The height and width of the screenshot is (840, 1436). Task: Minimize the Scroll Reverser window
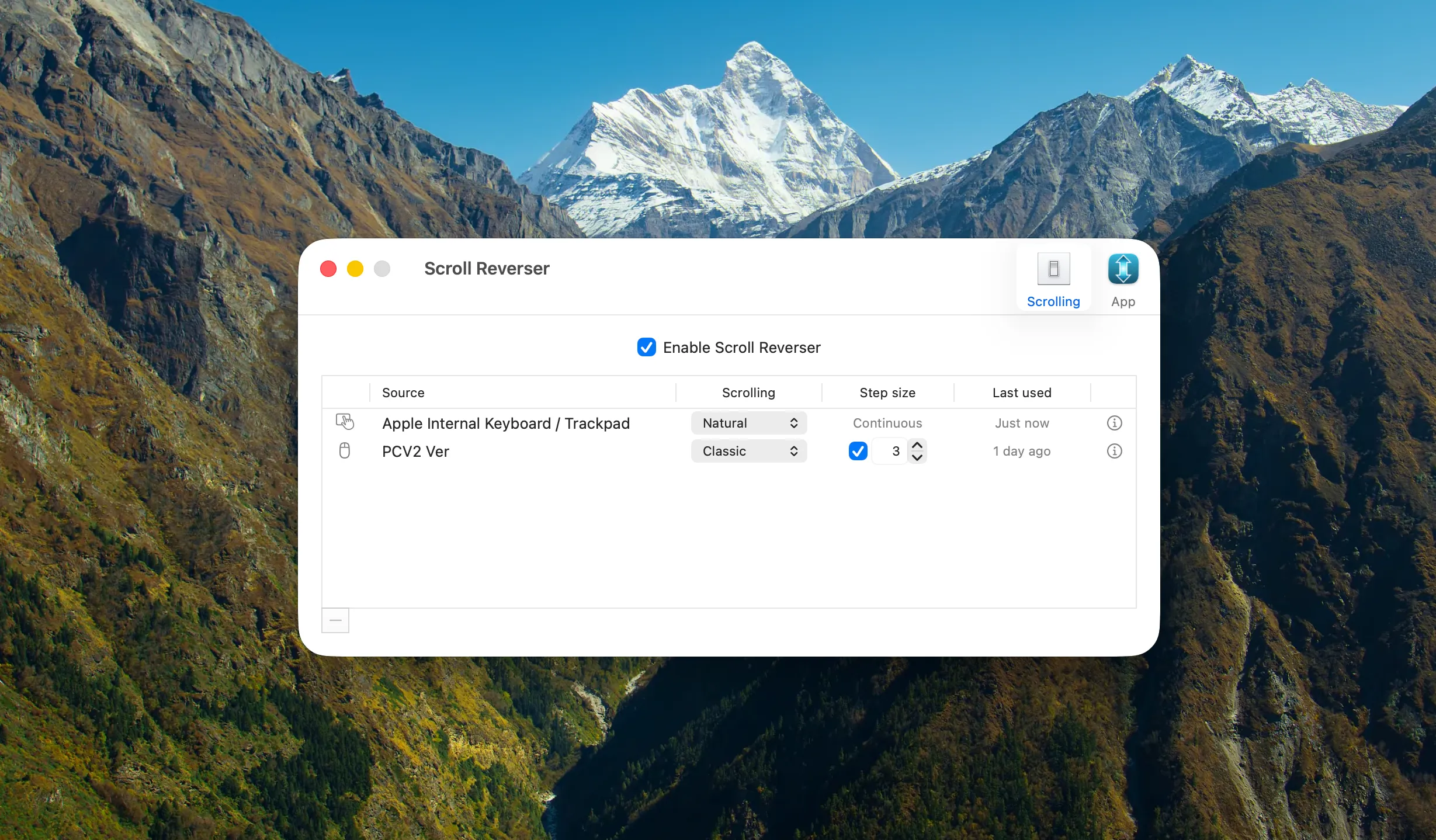coord(355,269)
